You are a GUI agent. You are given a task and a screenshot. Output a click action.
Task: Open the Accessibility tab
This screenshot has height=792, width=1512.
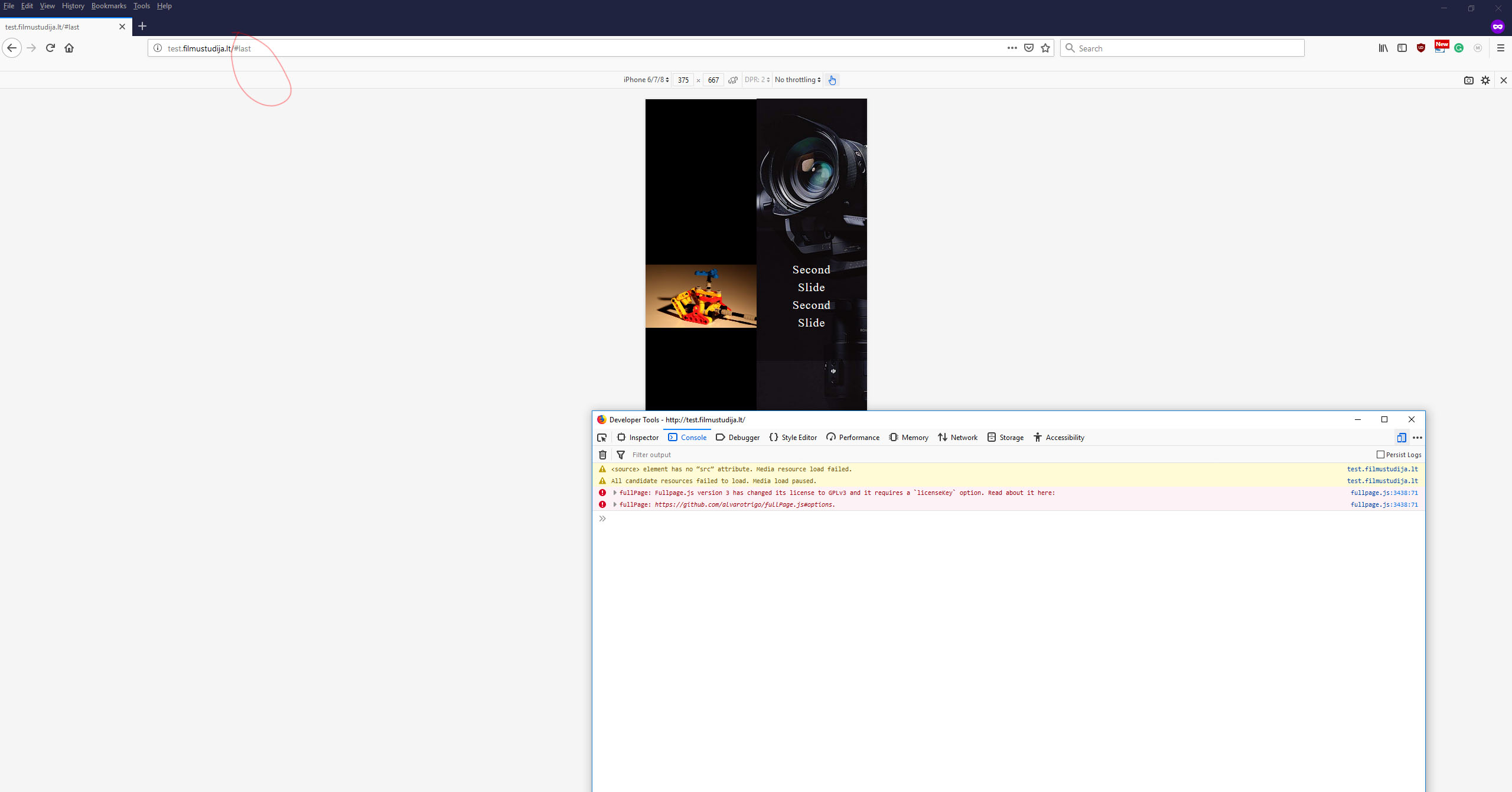[1059, 438]
